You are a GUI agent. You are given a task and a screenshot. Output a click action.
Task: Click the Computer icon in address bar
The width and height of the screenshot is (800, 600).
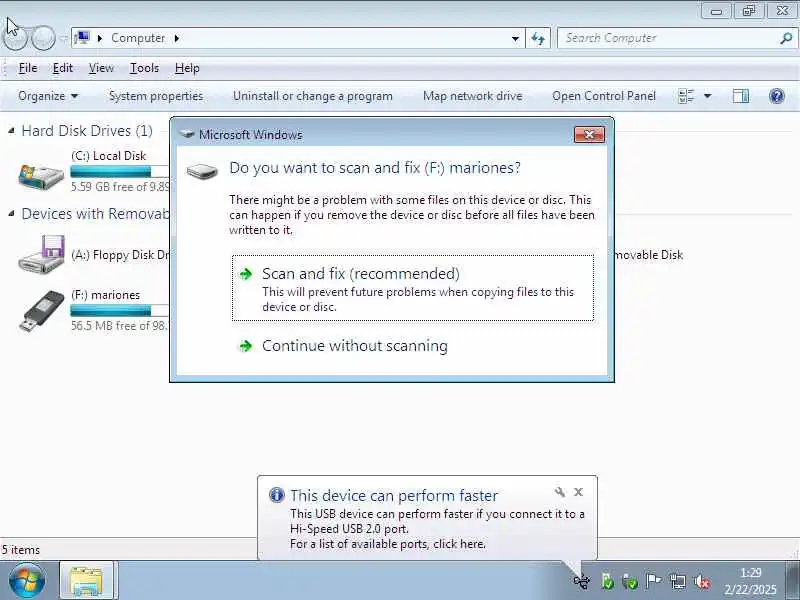(x=82, y=38)
